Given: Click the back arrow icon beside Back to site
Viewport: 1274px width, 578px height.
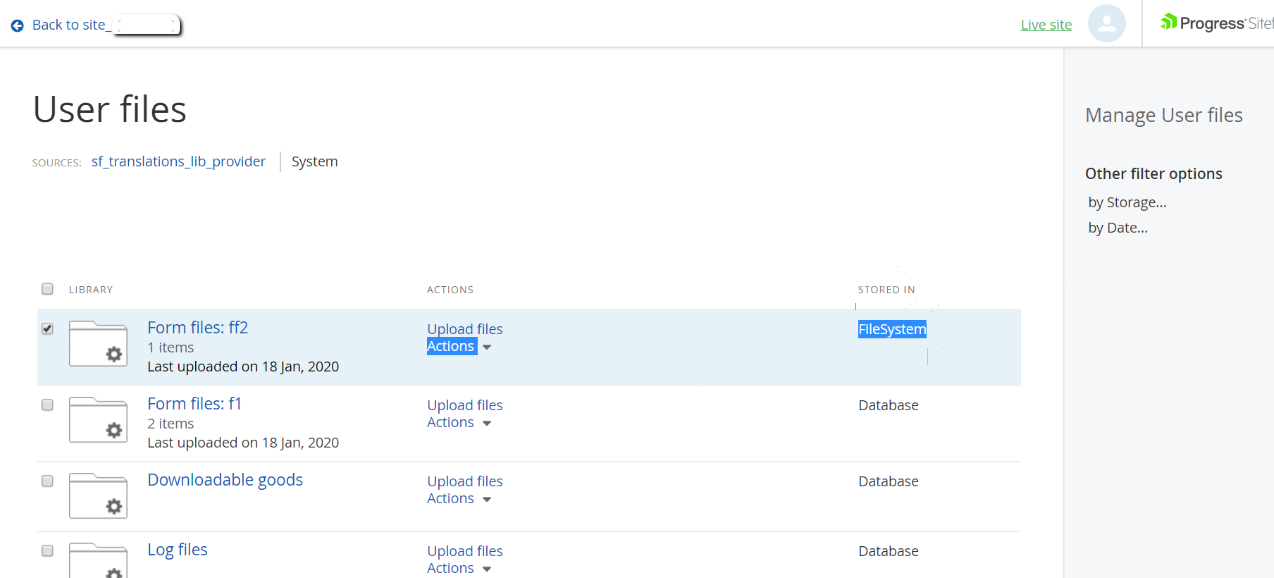Looking at the screenshot, I should point(17,25).
